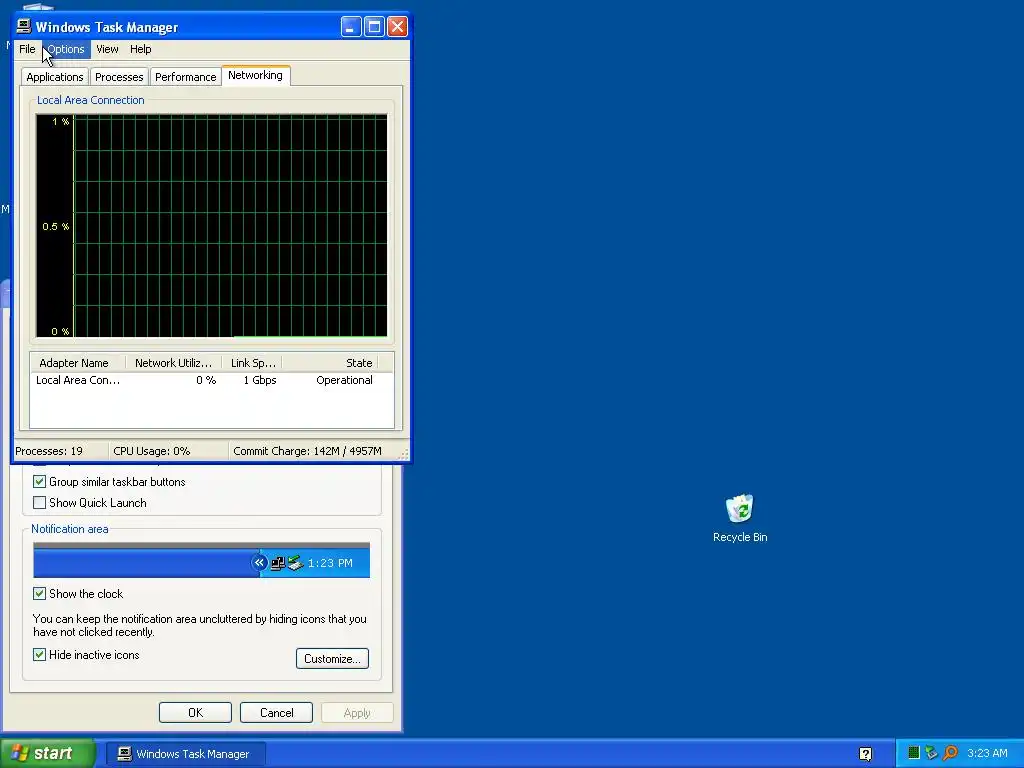This screenshot has width=1024, height=768.
Task: Switch to the Applications tab
Action: point(55,77)
